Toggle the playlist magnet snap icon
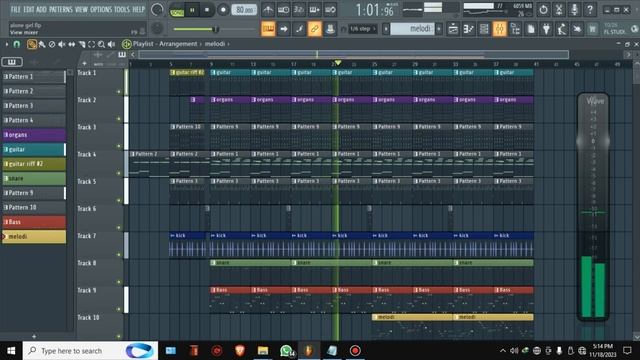640x360 pixels. pyautogui.click(x=17, y=44)
